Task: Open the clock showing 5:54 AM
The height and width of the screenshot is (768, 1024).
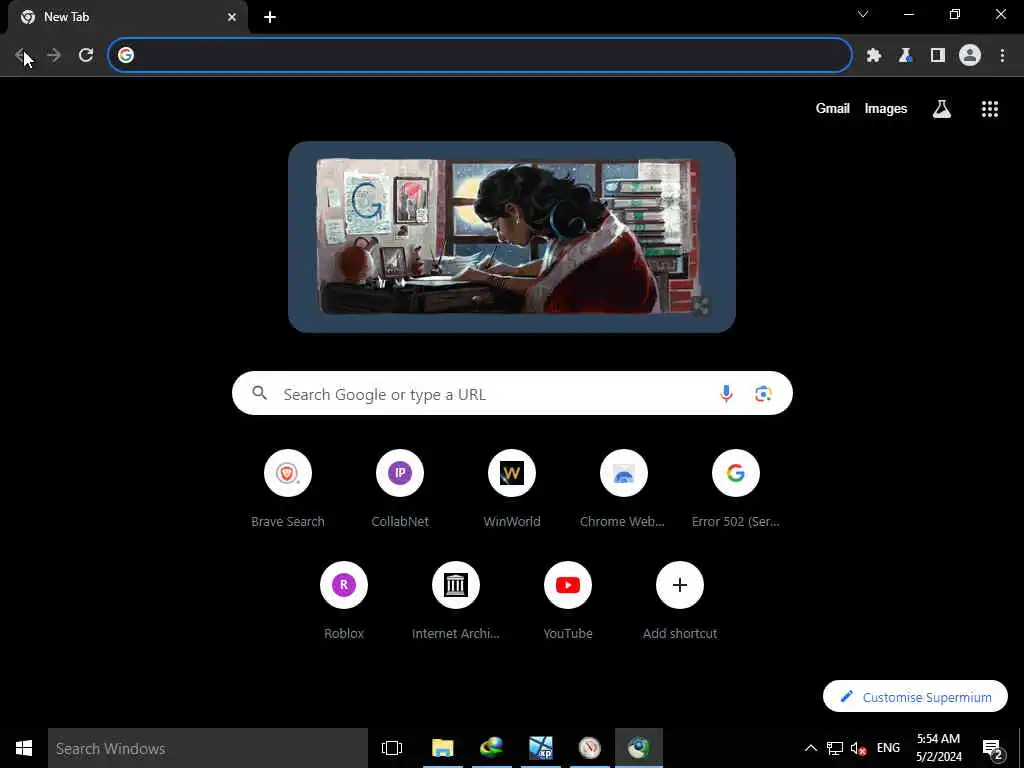Action: pyautogui.click(x=938, y=748)
